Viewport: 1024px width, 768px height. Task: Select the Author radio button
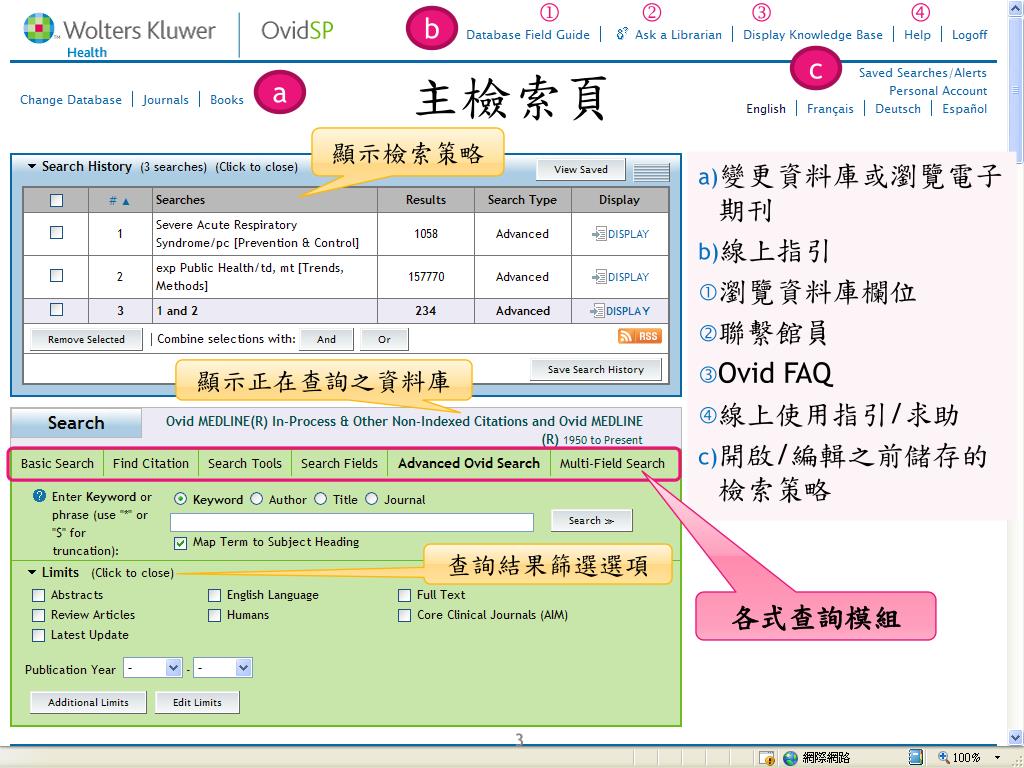click(x=257, y=499)
